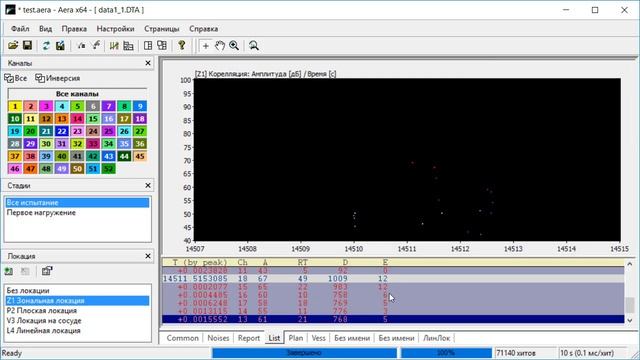This screenshot has height=360, width=640.
Task: Toggle channel 33 swatch
Action: [93, 144]
